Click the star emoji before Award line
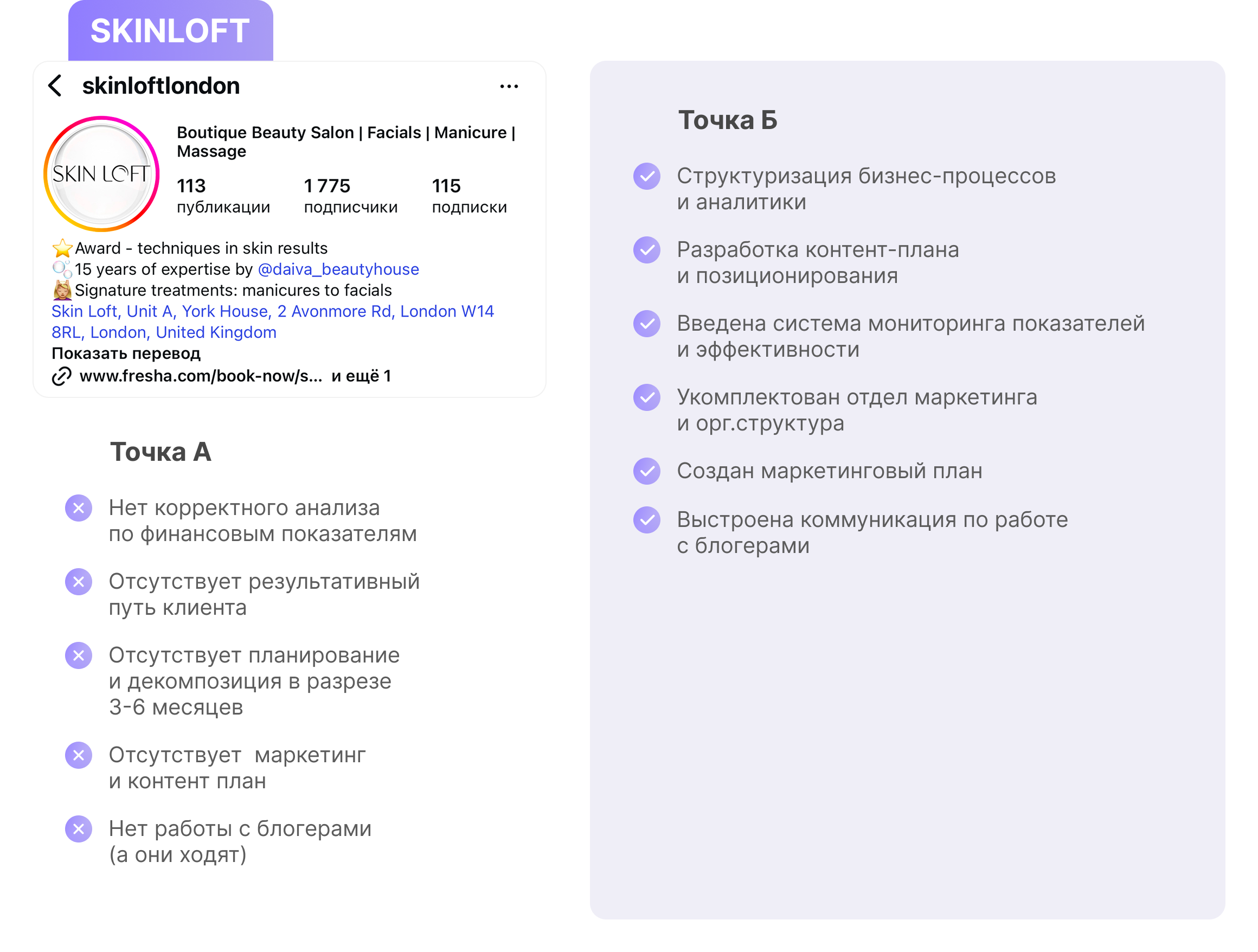The width and height of the screenshot is (1258, 952). click(x=62, y=248)
